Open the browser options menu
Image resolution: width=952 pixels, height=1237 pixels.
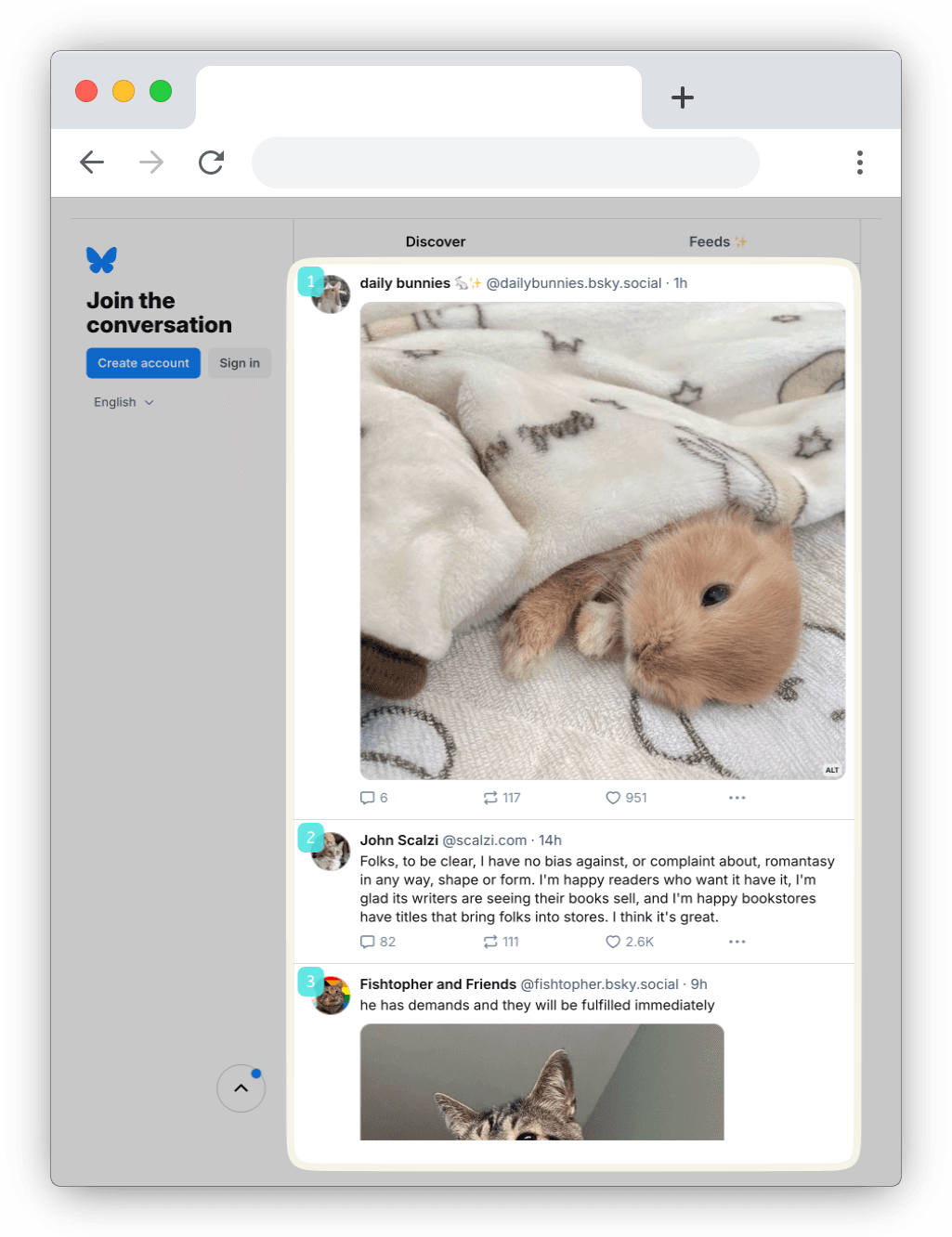(x=859, y=162)
